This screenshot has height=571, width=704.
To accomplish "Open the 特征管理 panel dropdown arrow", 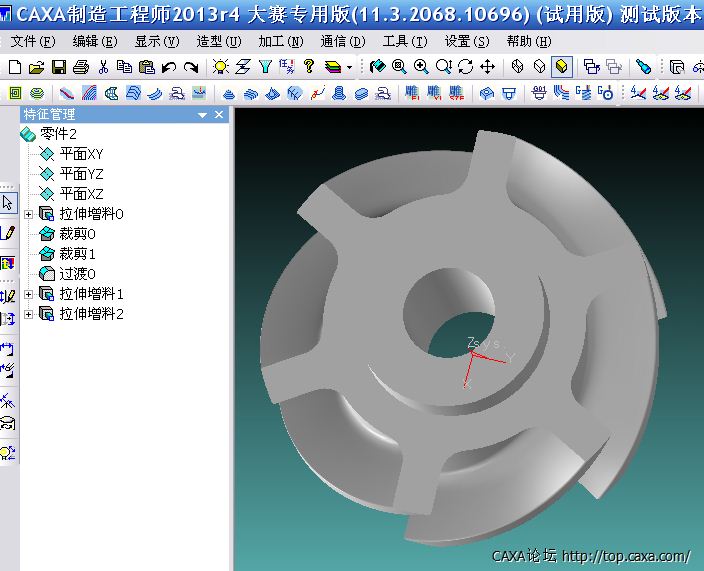I will pos(202,115).
